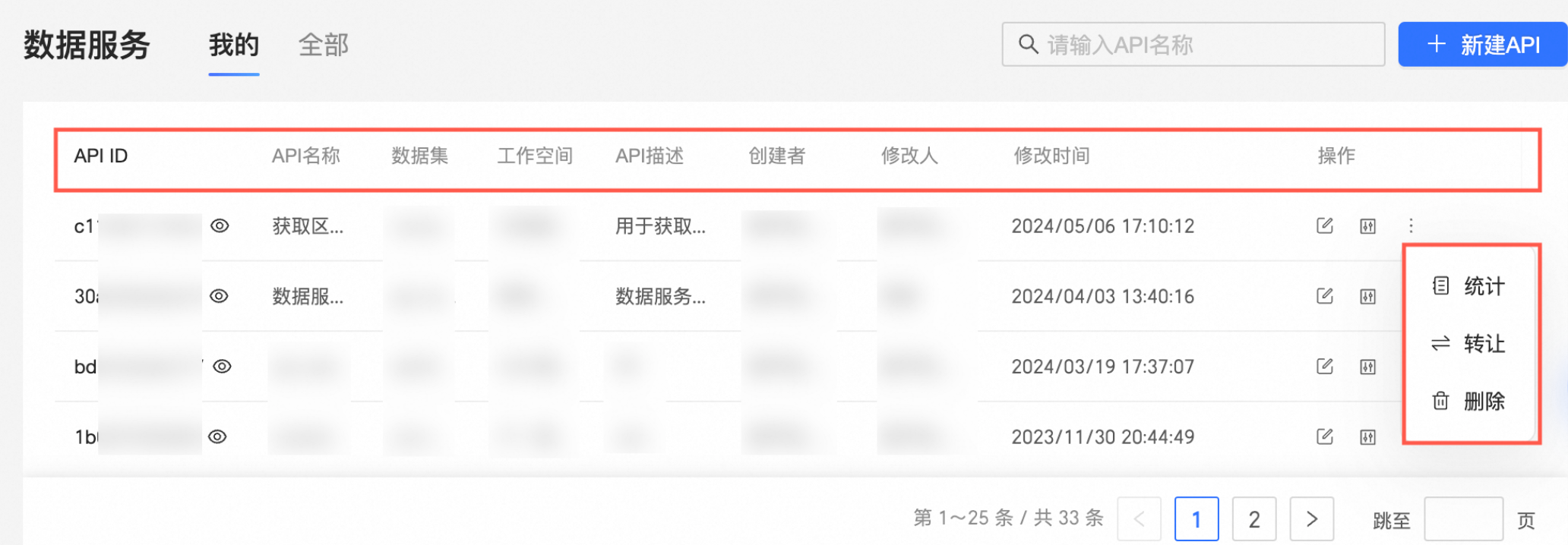The height and width of the screenshot is (545, 1568).
Task: Show the API ID starting with c1
Action: pos(220,225)
